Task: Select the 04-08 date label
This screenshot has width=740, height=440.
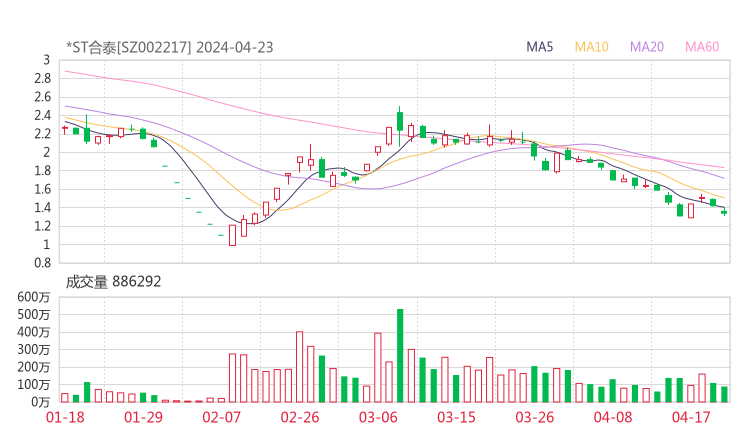Action: click(x=613, y=417)
